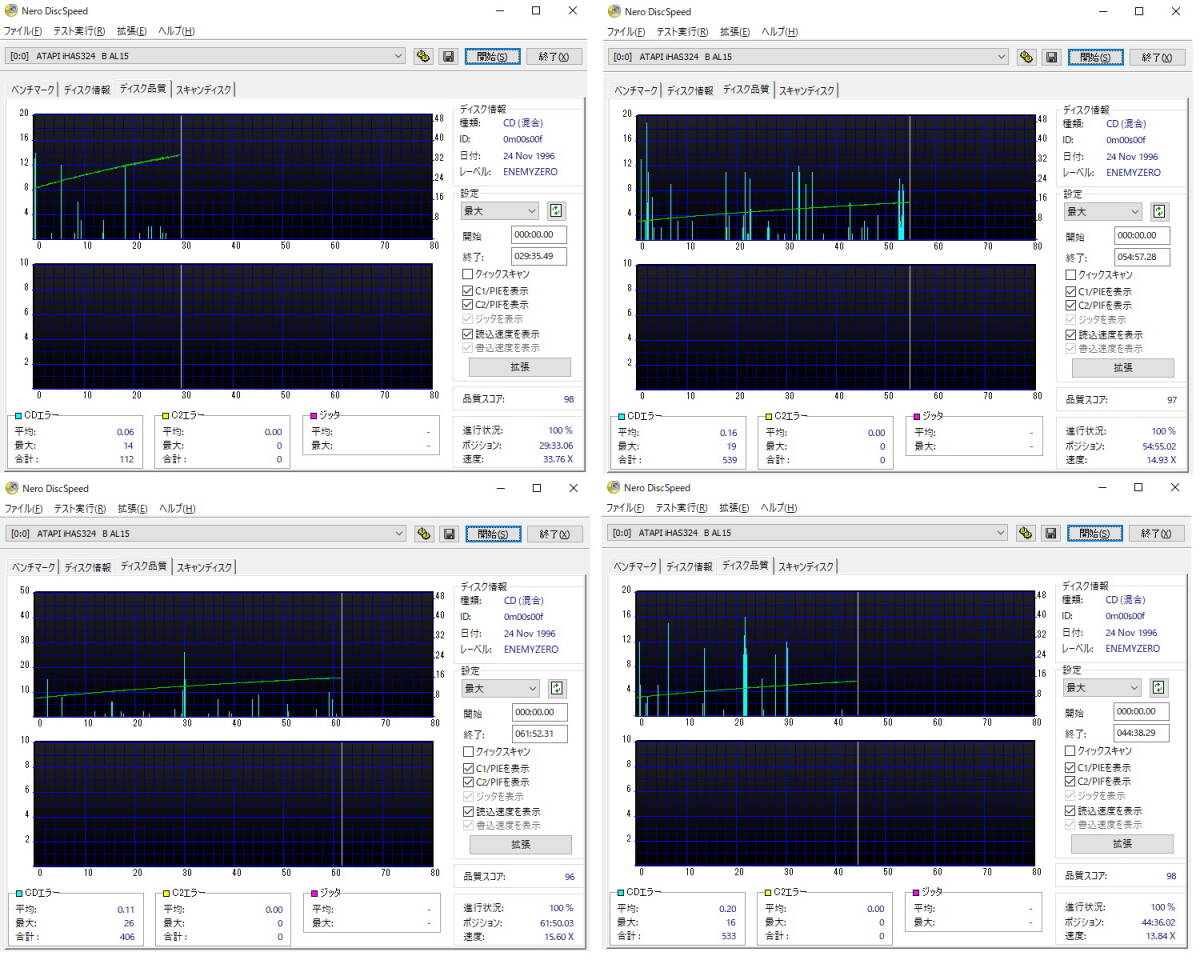Open ATAPI iHAS324 drive dropdown in 029:35.49 window
This screenshot has width=1200, height=960.
(205, 56)
